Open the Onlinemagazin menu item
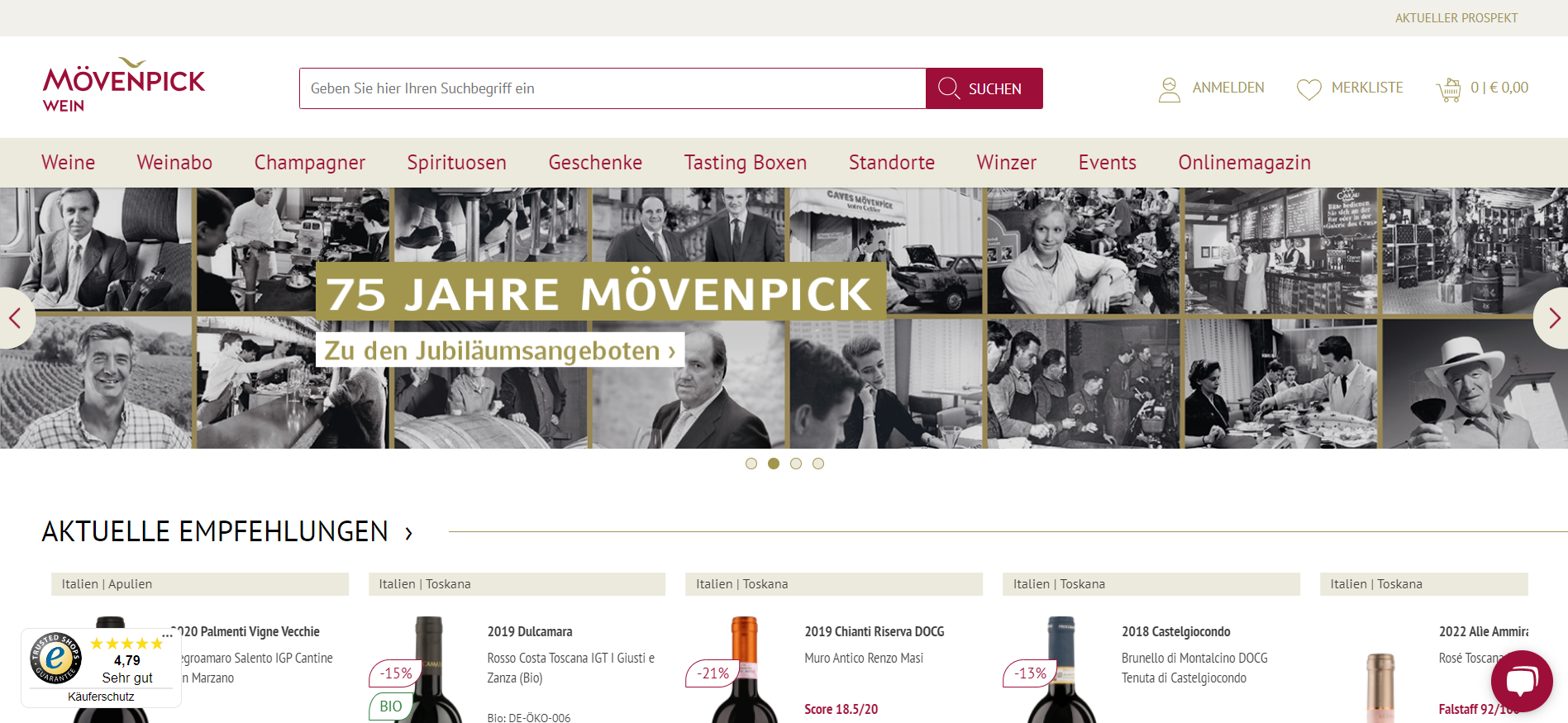The height and width of the screenshot is (723, 1568). 1244,163
